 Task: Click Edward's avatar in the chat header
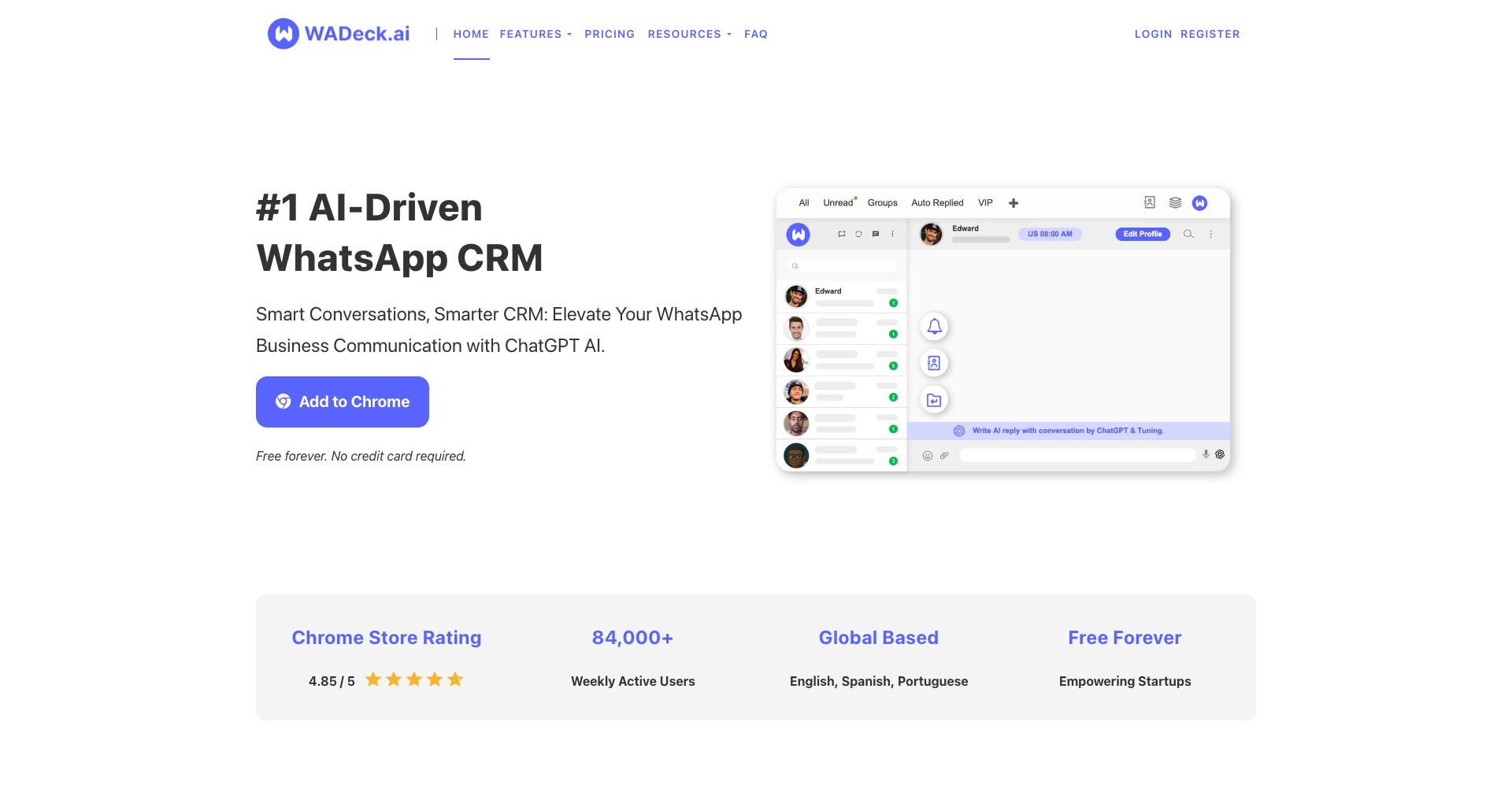click(931, 234)
